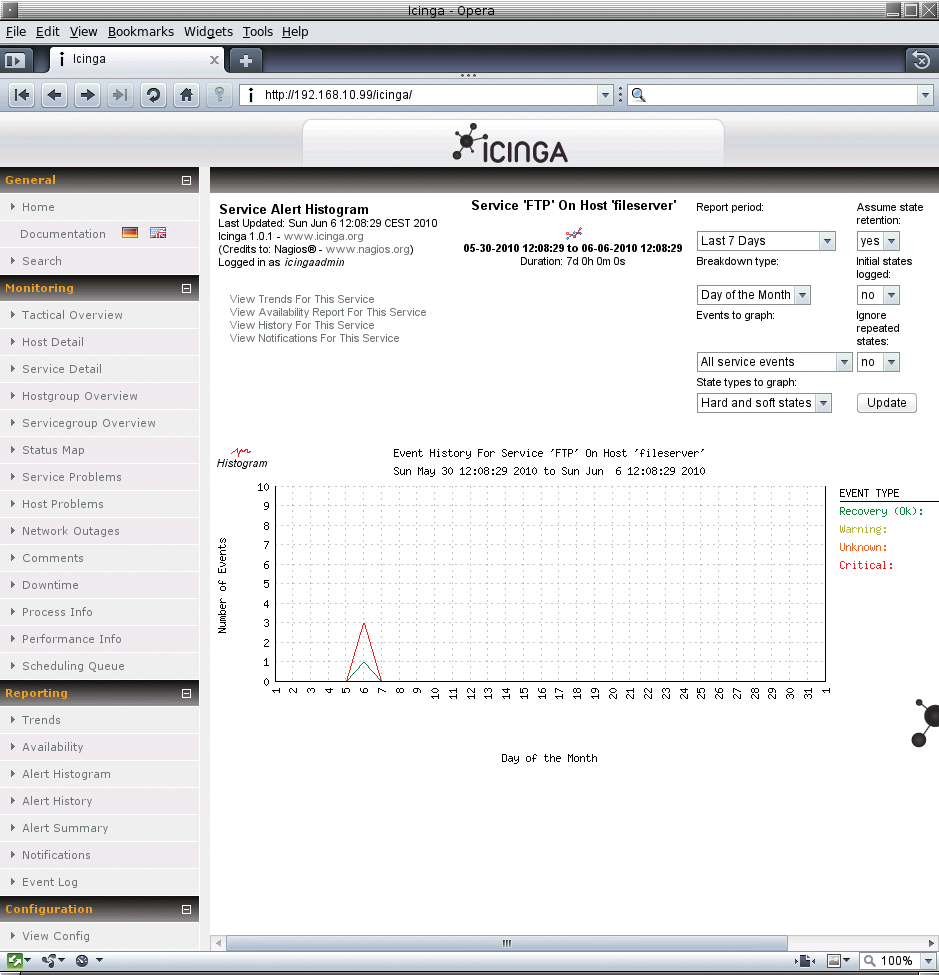Collapse the Reporting sidebar section
Screen dimensions: 939x975
point(186,694)
